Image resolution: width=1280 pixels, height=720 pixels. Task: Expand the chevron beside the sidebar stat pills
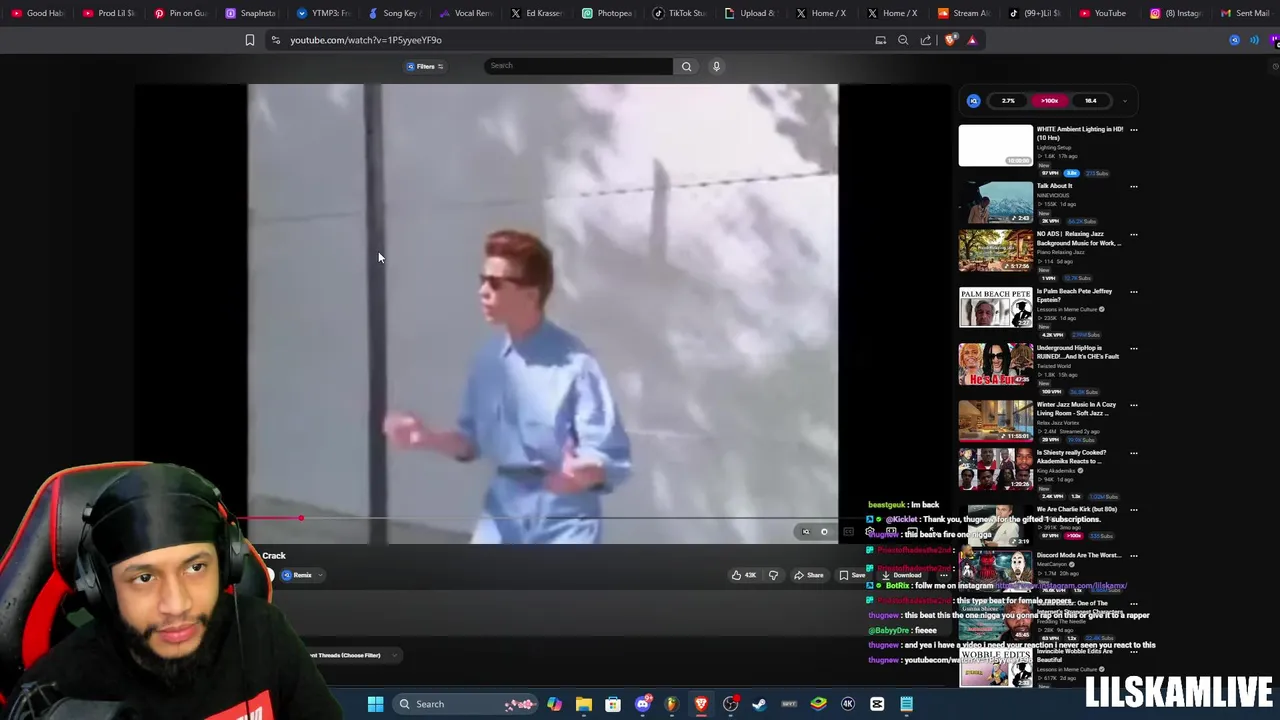[1124, 101]
